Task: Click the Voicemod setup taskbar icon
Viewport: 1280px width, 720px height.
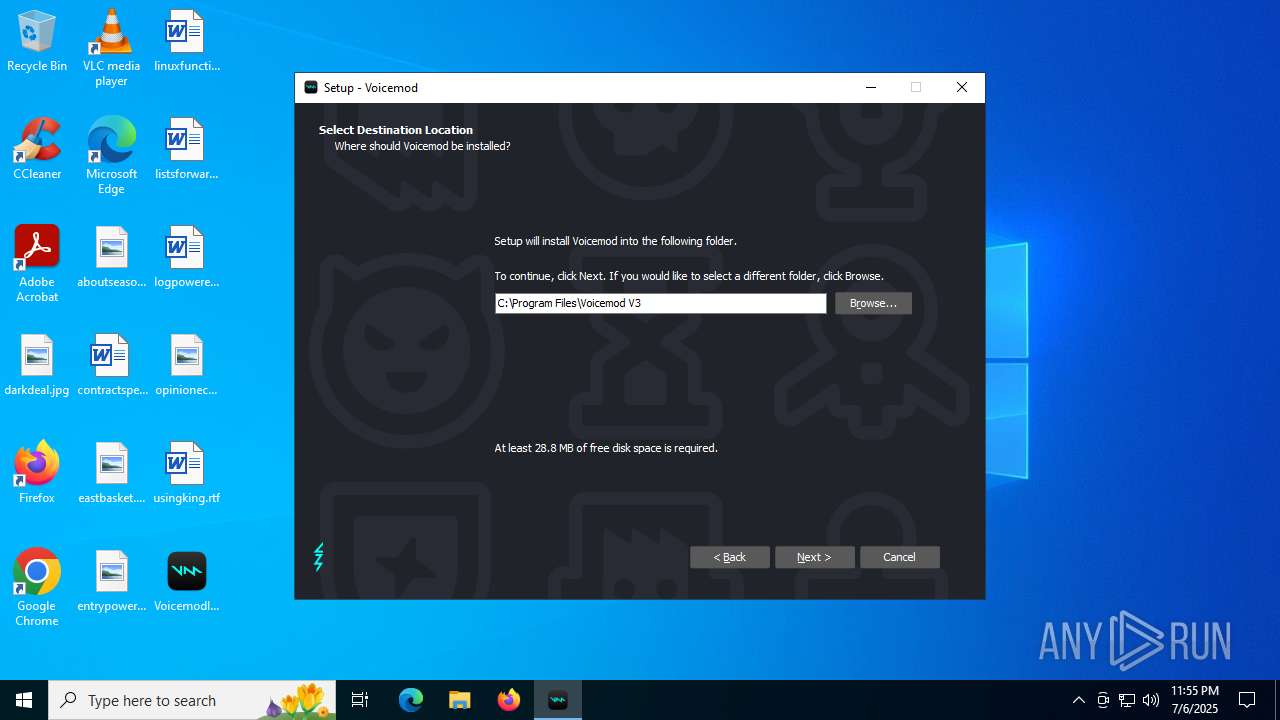Action: (x=558, y=700)
